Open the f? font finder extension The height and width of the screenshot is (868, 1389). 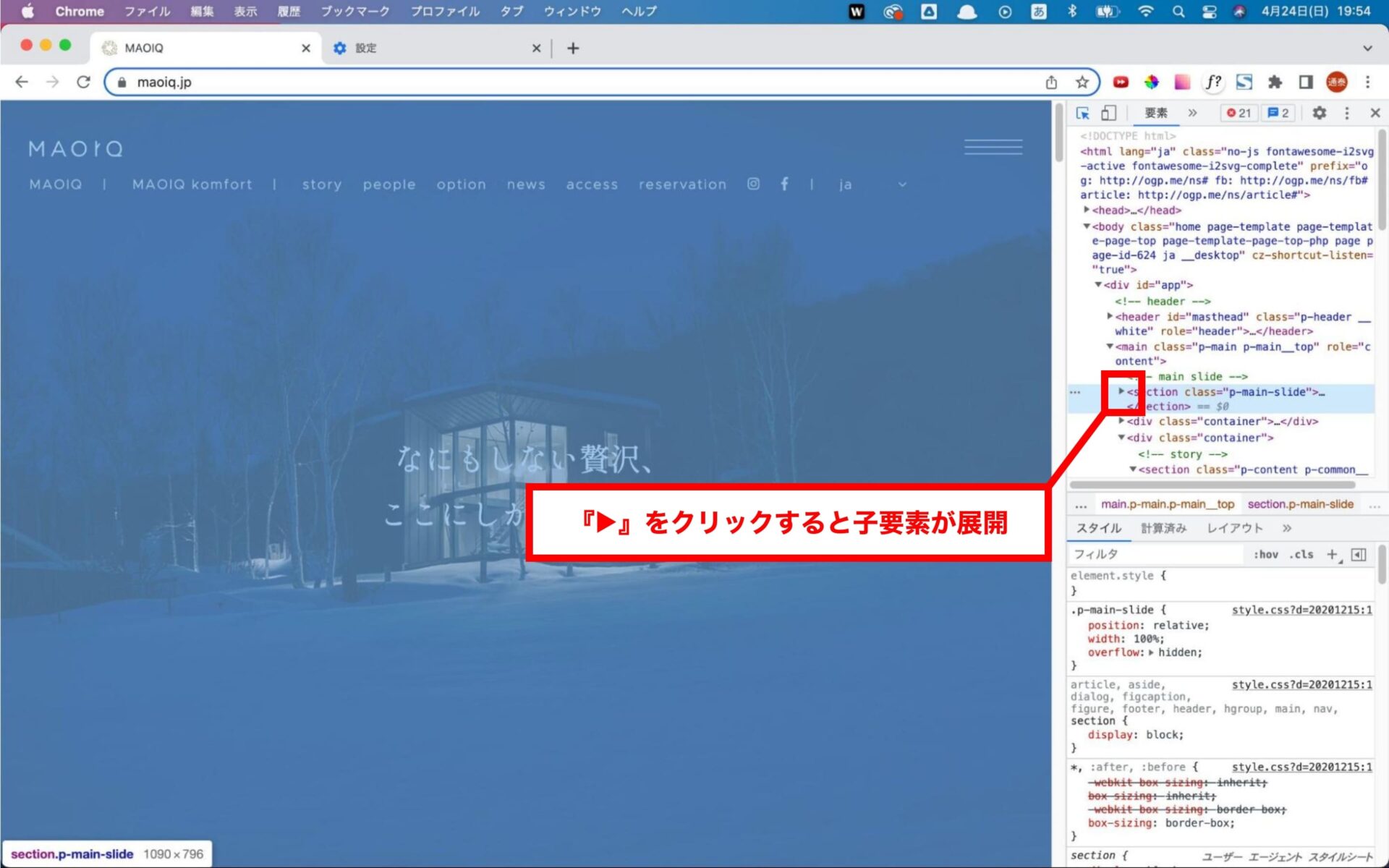click(1213, 82)
